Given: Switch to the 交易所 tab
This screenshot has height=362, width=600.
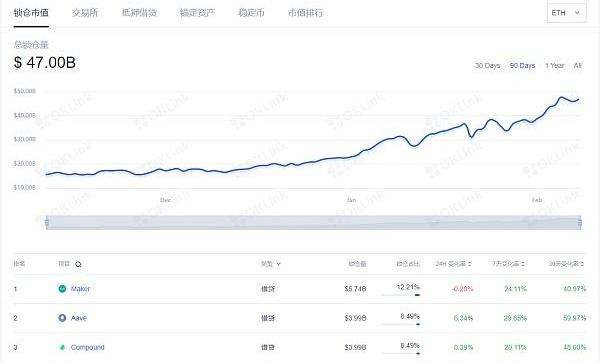Looking at the screenshot, I should coord(85,13).
